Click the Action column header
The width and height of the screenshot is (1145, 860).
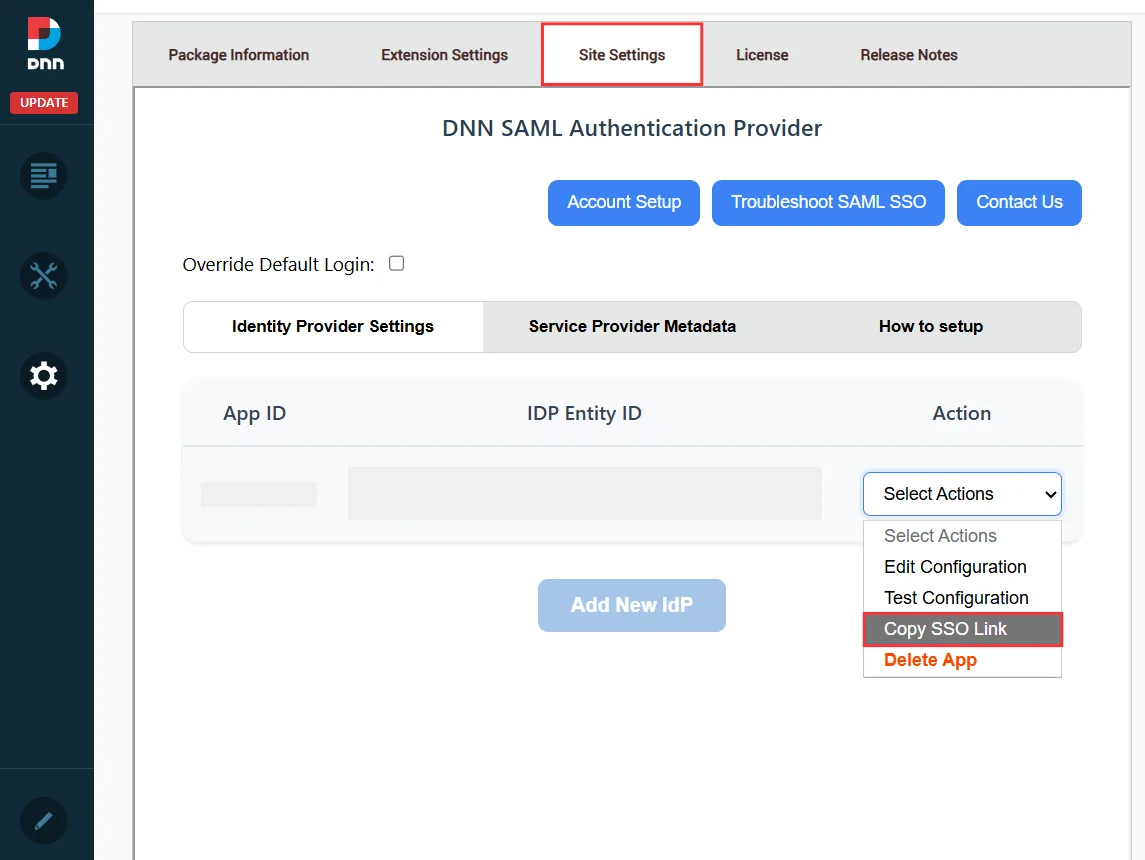point(962,413)
